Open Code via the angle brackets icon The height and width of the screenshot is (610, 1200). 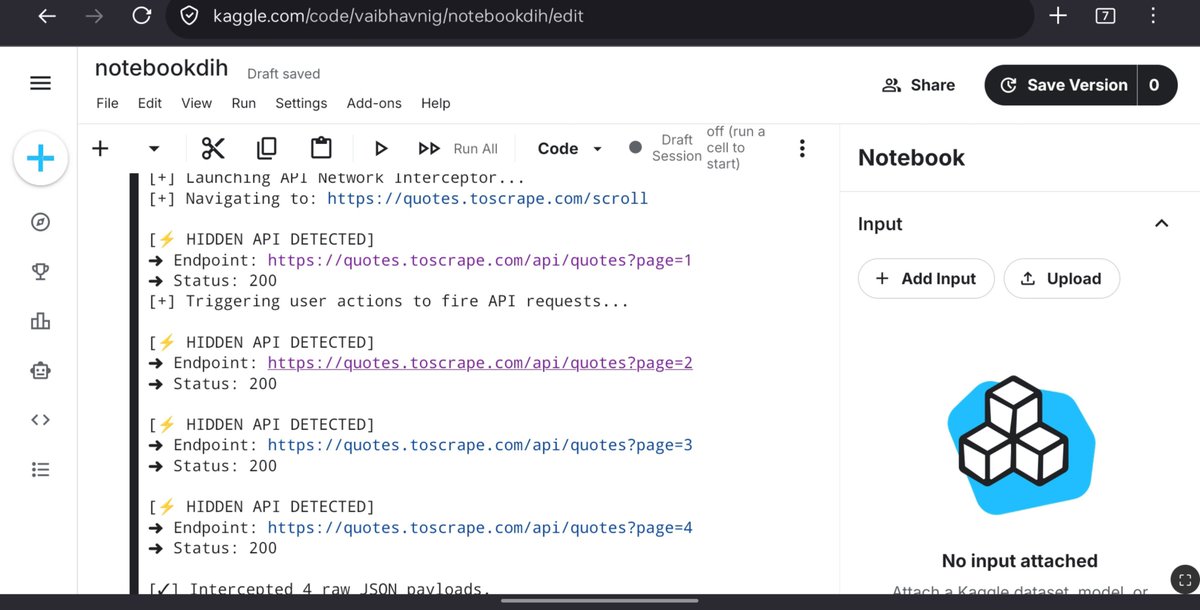(x=40, y=420)
